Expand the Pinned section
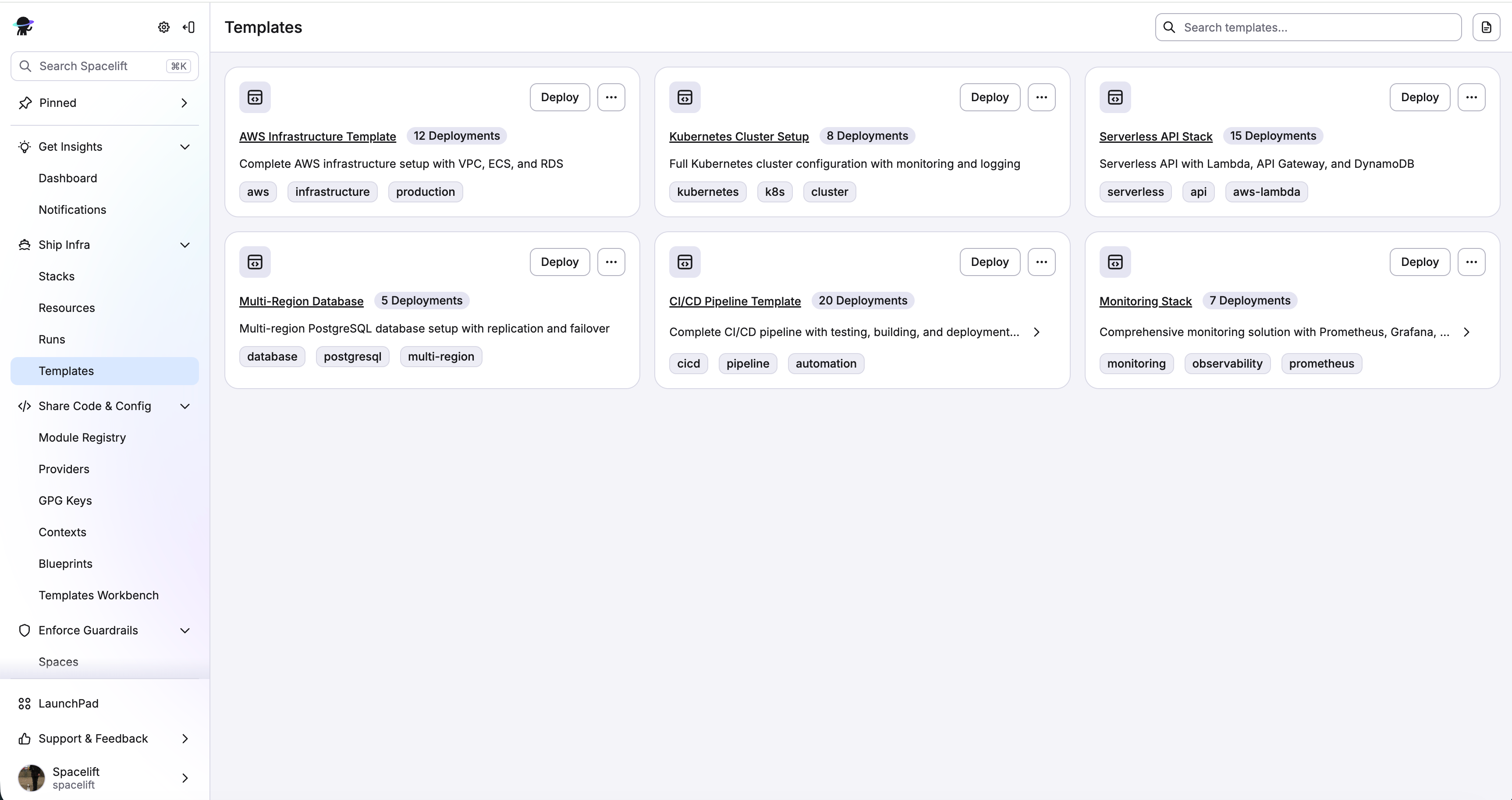The height and width of the screenshot is (800, 1512). (x=185, y=103)
